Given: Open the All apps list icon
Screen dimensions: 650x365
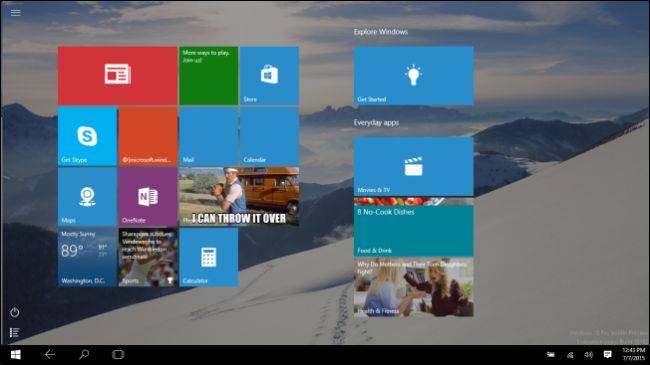Looking at the screenshot, I should point(15,332).
